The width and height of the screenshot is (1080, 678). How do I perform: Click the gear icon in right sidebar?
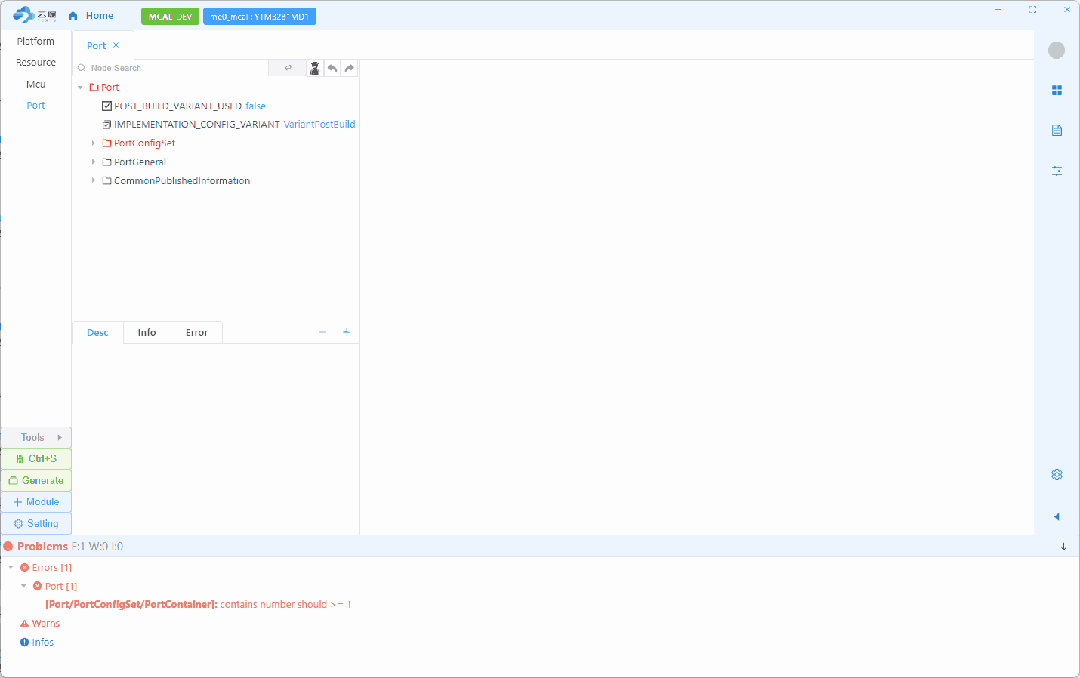tap(1057, 475)
